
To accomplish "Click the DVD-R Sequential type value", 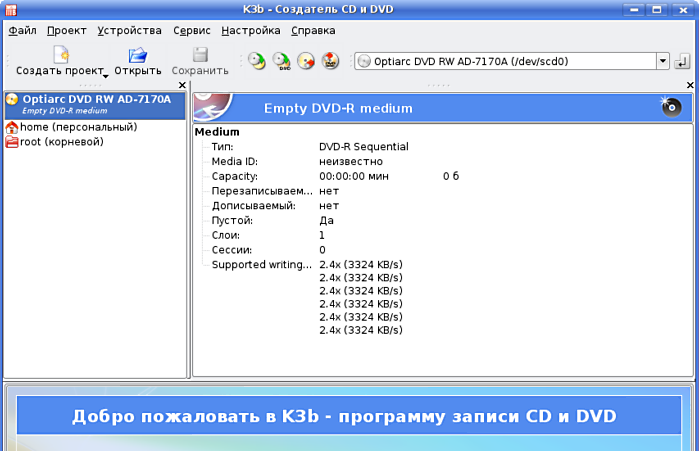I will pyautogui.click(x=364, y=147).
